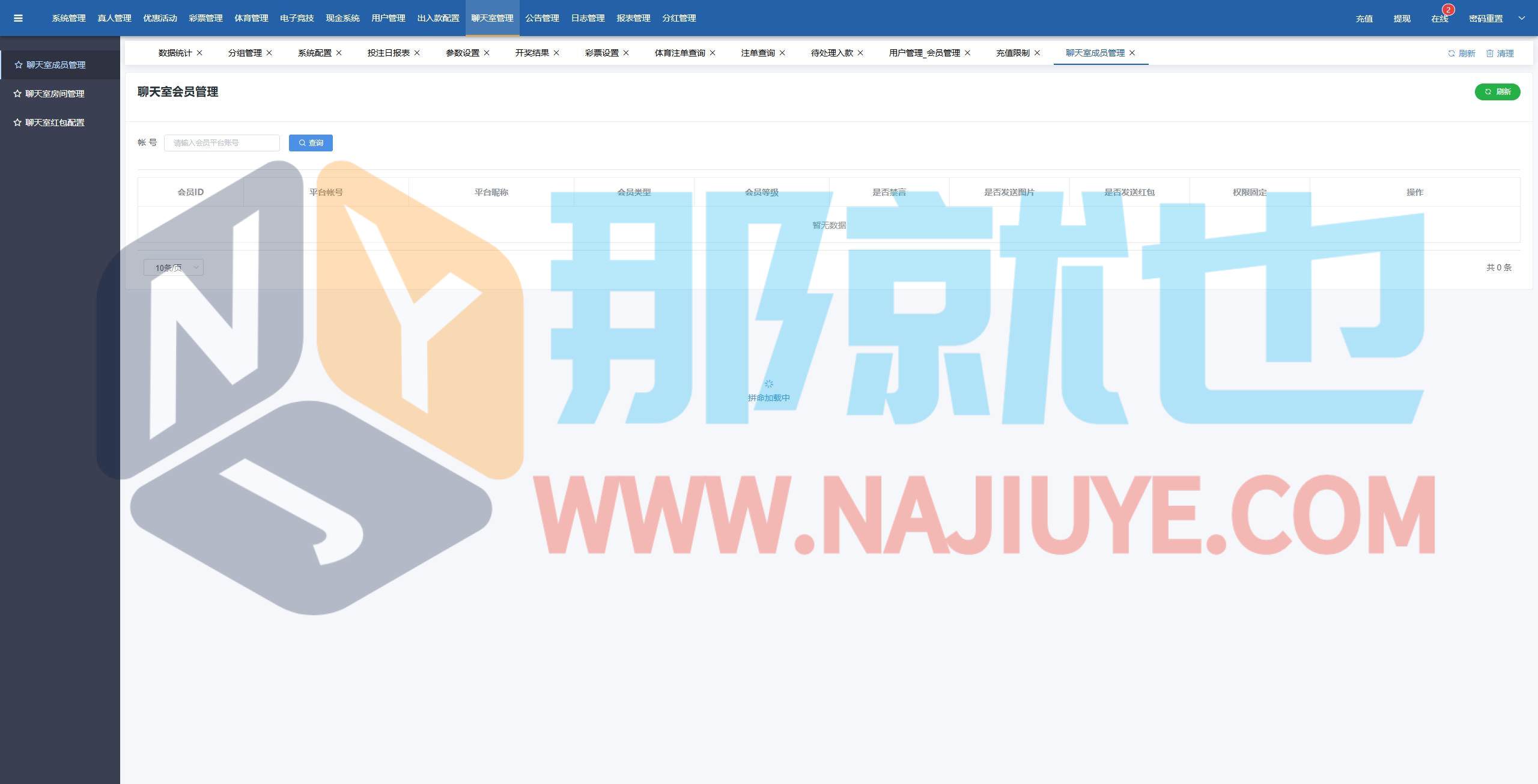Open the 报表管理 top menu
This screenshot has width=1538, height=784.
pos(633,18)
